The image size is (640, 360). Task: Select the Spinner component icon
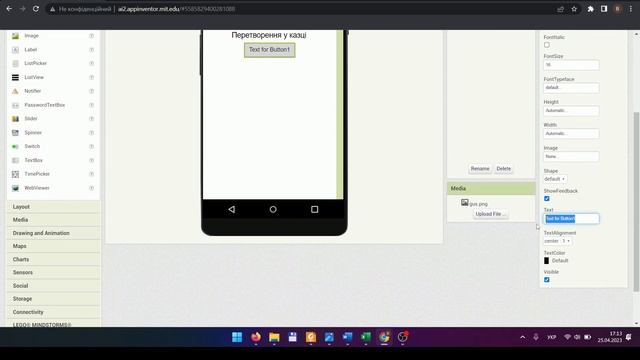point(16,133)
